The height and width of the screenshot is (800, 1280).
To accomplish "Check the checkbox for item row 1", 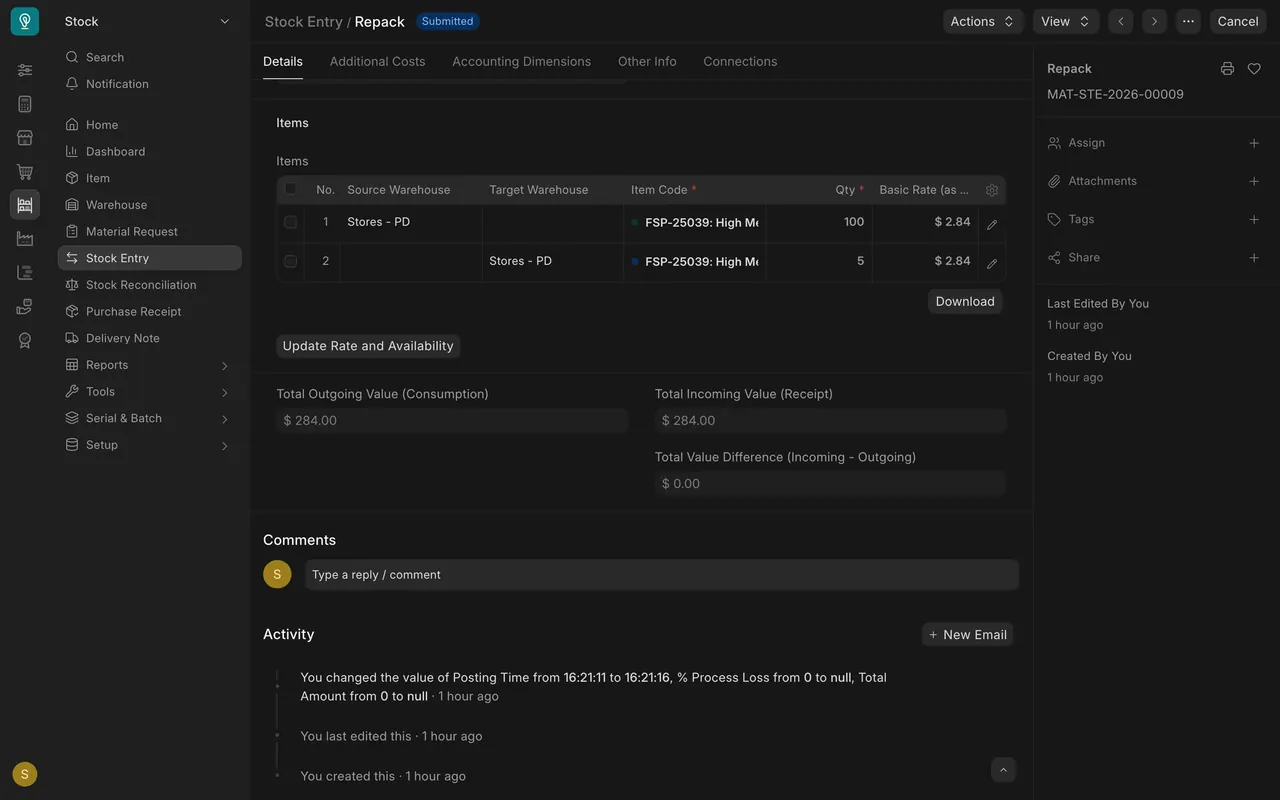I will coord(290,222).
